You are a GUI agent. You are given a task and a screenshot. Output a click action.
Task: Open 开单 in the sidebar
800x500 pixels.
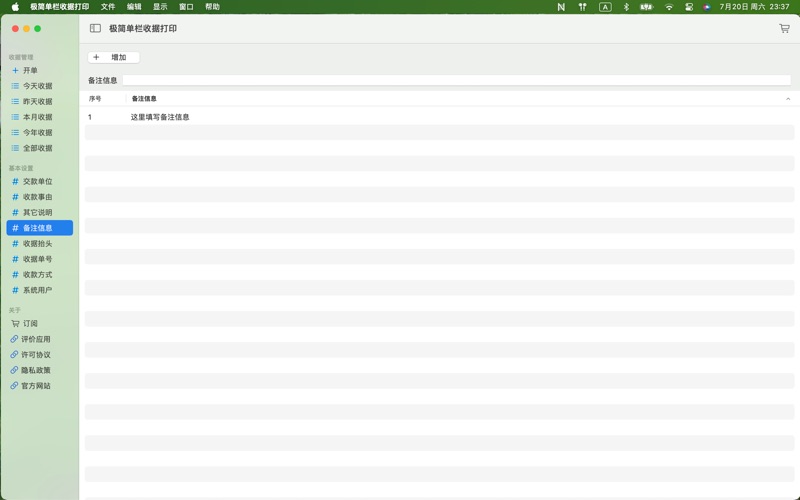coord(39,70)
